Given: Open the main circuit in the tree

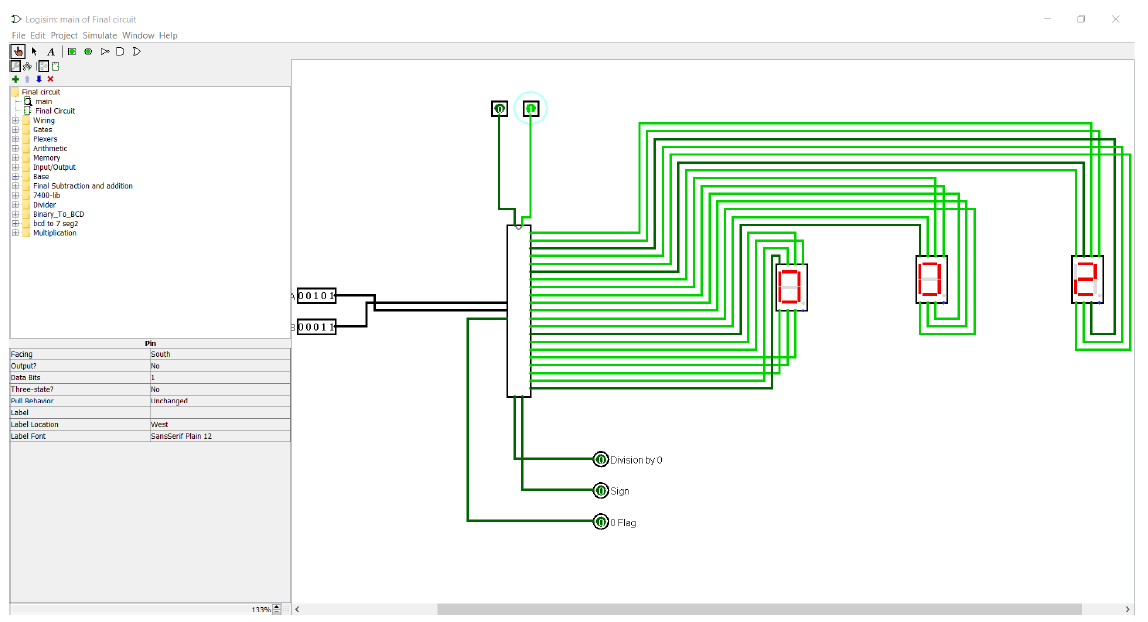Looking at the screenshot, I should point(43,102).
